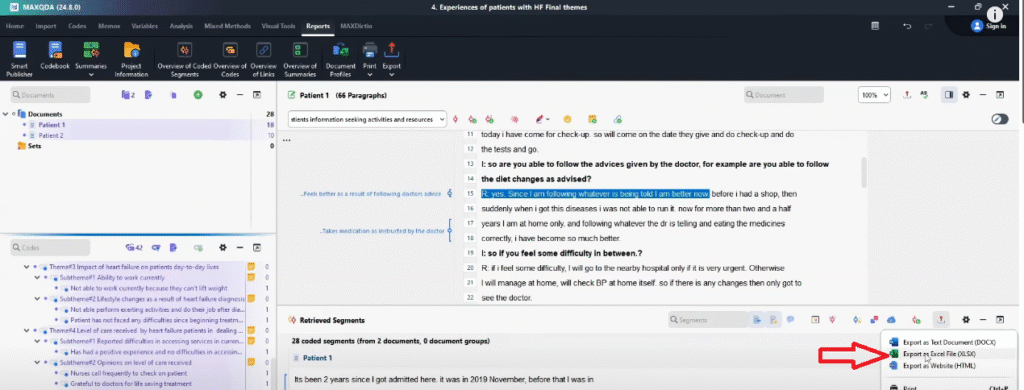Click the emoticode smiley icon
The height and width of the screenshot is (390, 1024).
(x=568, y=120)
